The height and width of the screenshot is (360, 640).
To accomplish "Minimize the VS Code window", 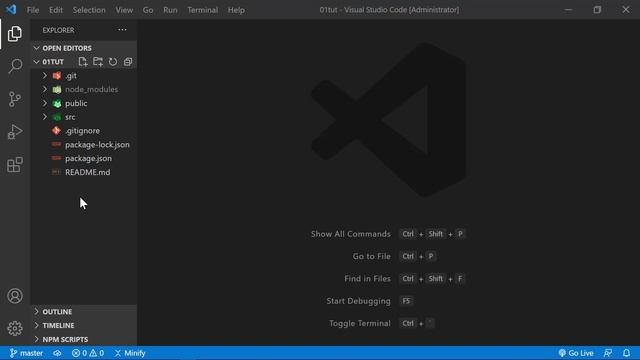I will [x=568, y=9].
